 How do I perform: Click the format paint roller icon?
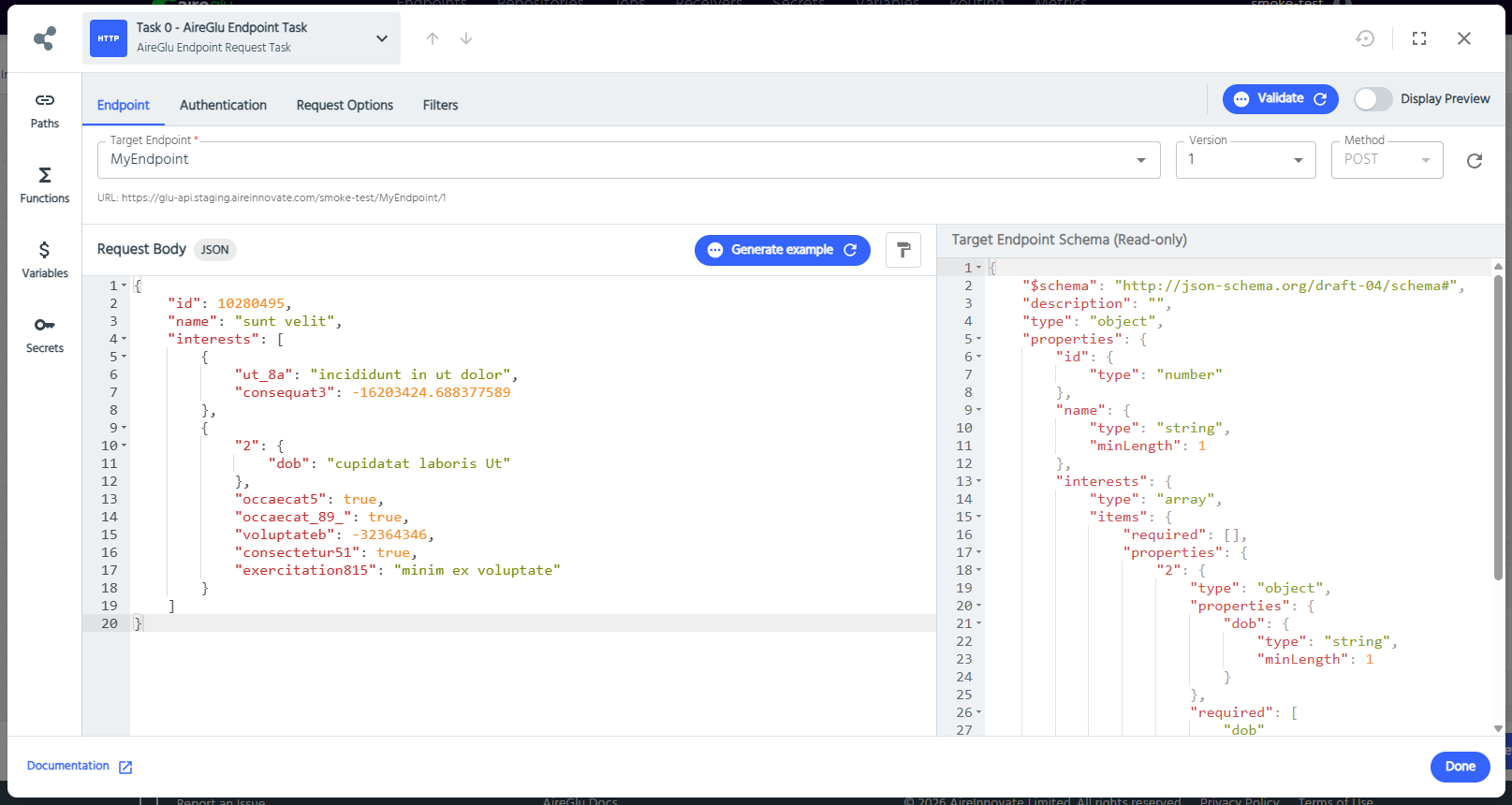[x=903, y=250]
